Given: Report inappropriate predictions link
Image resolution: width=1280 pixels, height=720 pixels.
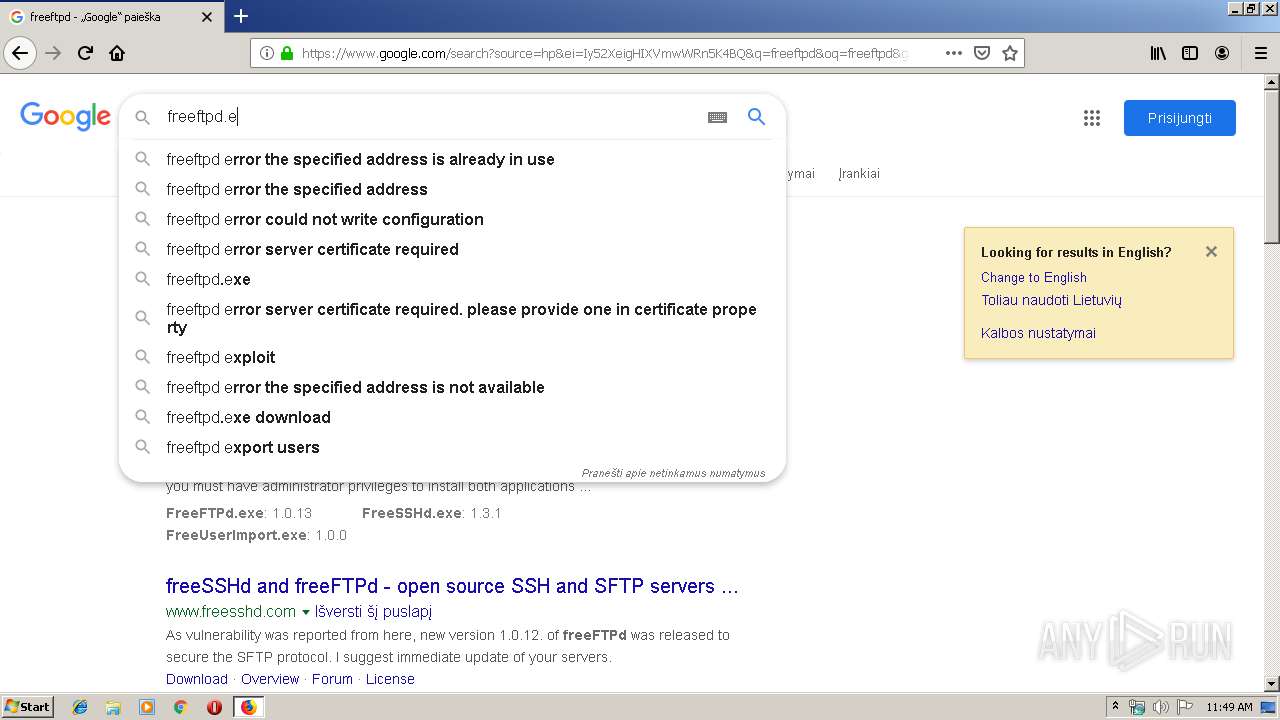Looking at the screenshot, I should point(673,473).
